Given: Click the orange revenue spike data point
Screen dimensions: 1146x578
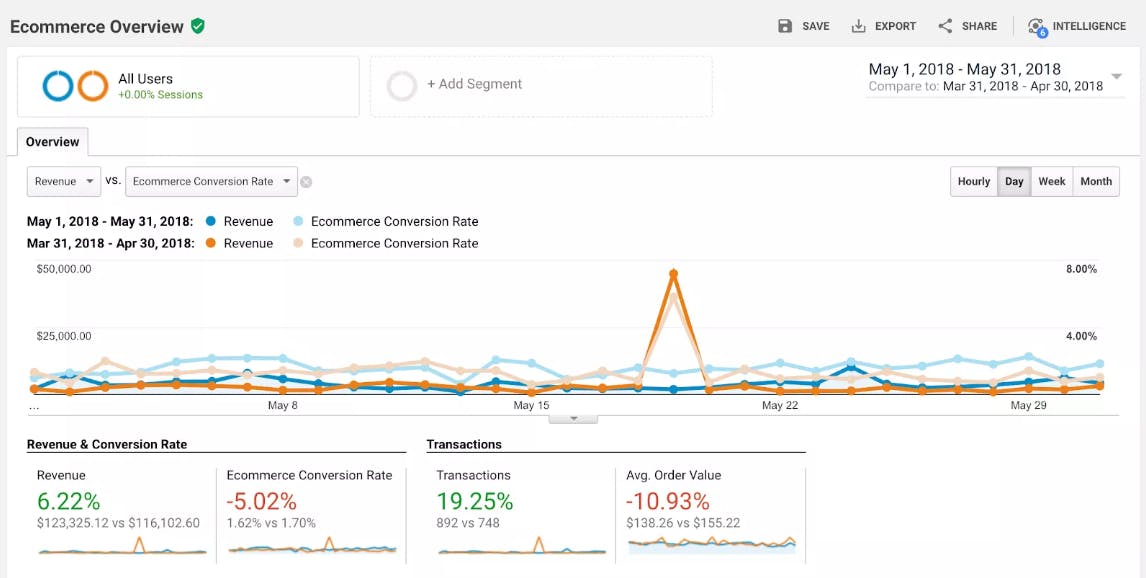Looking at the screenshot, I should [x=673, y=274].
